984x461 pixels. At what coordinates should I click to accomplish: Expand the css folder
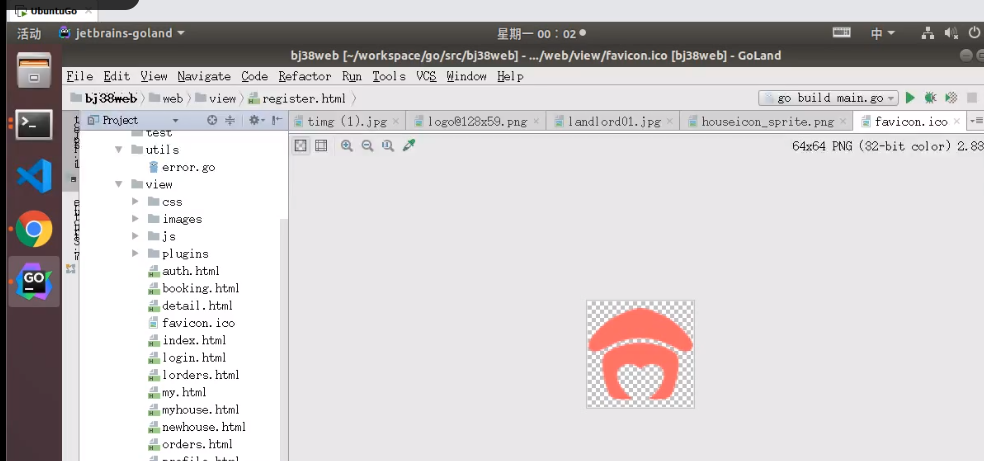point(135,202)
